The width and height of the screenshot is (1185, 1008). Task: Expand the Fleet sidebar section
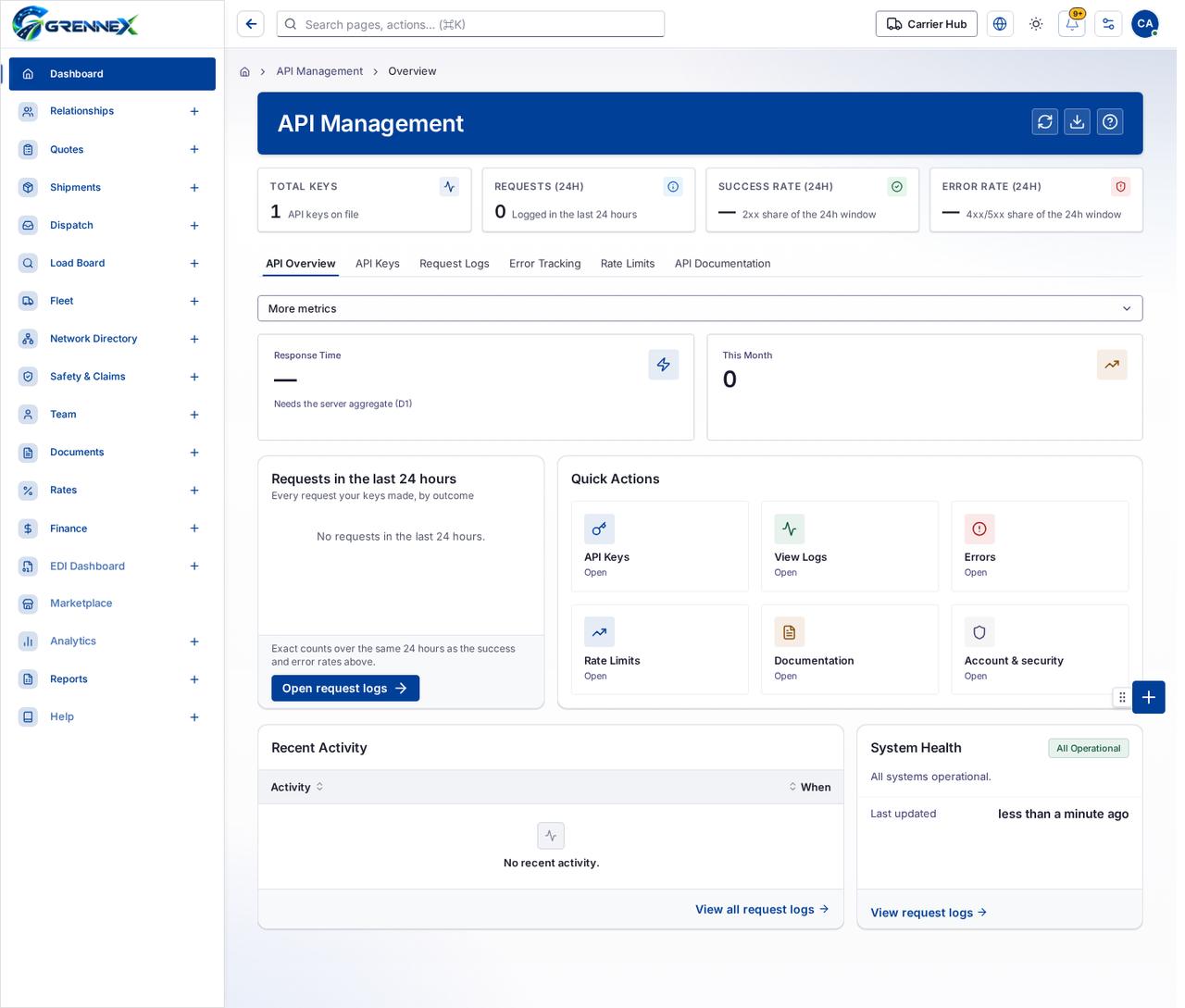click(194, 301)
